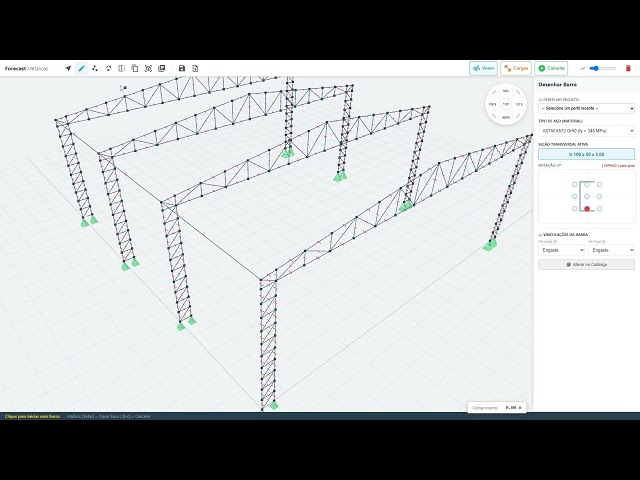Image resolution: width=640 pixels, height=480 pixels.
Task: Click the copy tool icon
Action: (135, 68)
